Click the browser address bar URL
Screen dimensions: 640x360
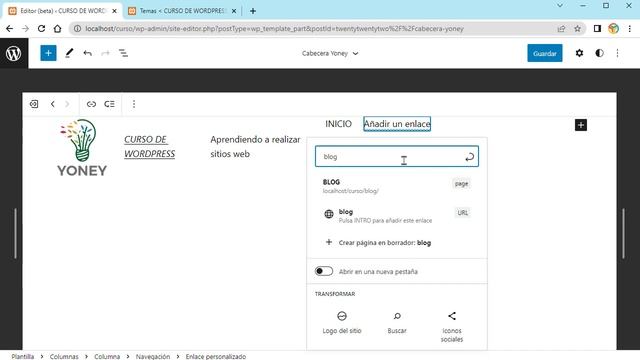pos(274,29)
